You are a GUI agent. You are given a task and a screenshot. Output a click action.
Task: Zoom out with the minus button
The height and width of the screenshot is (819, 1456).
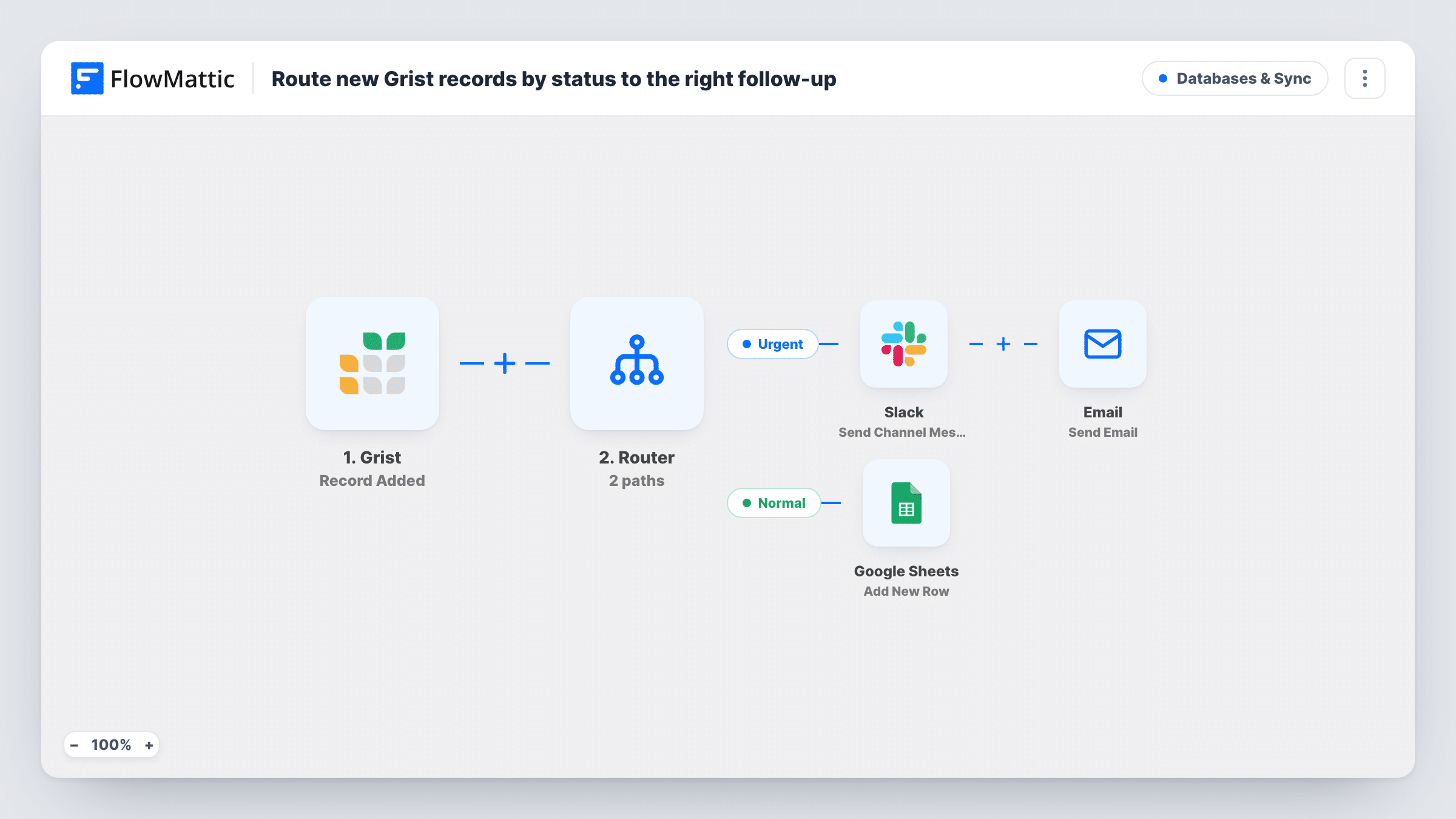point(74,745)
